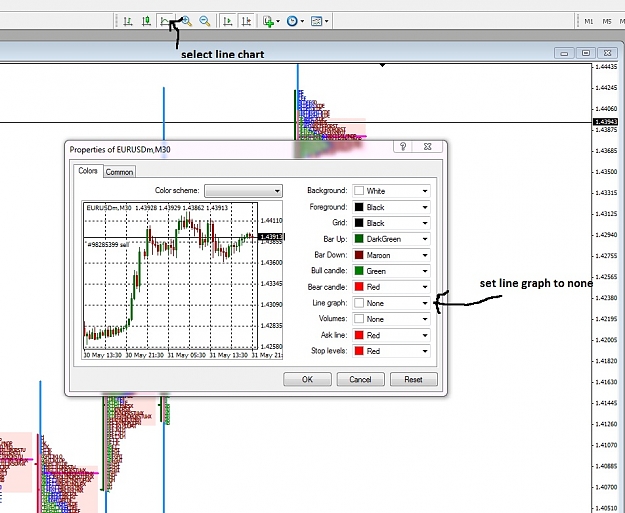Screen dimensions: 625x513
Task: Click the #98285399 sell order label in preview
Action: [x=108, y=244]
